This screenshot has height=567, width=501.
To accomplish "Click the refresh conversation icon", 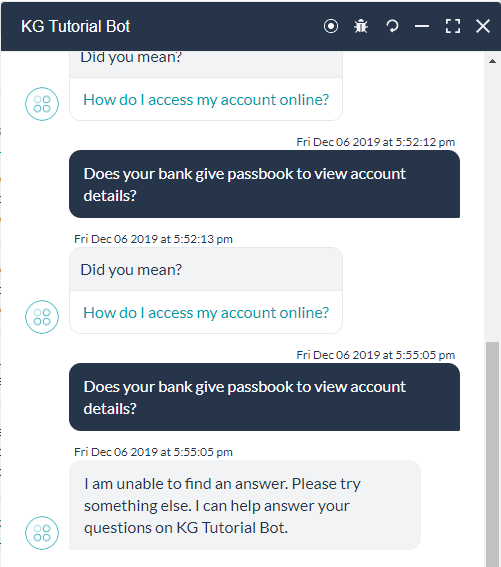I will (x=392, y=26).
